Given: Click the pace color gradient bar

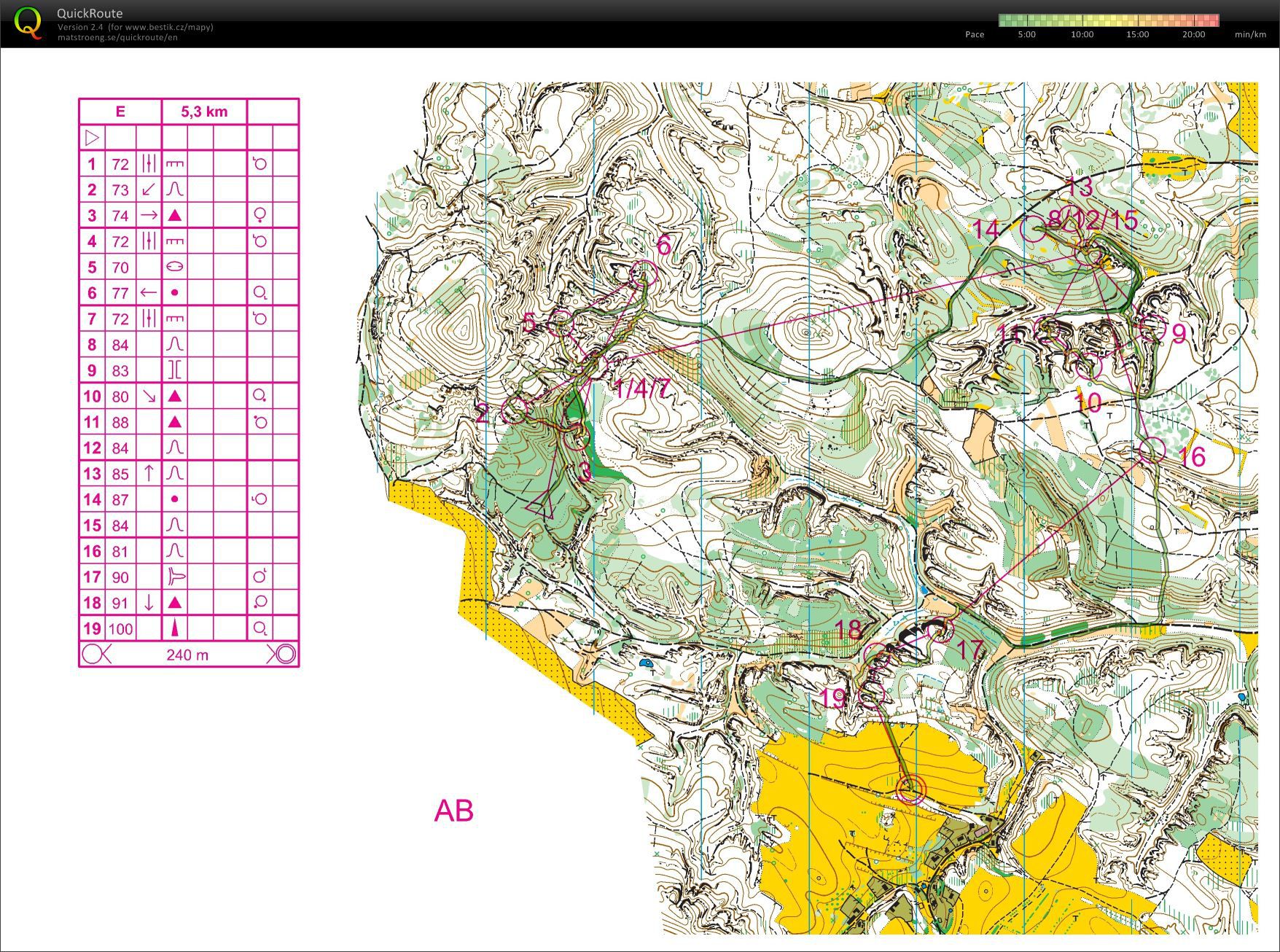Looking at the screenshot, I should pos(1109,20).
